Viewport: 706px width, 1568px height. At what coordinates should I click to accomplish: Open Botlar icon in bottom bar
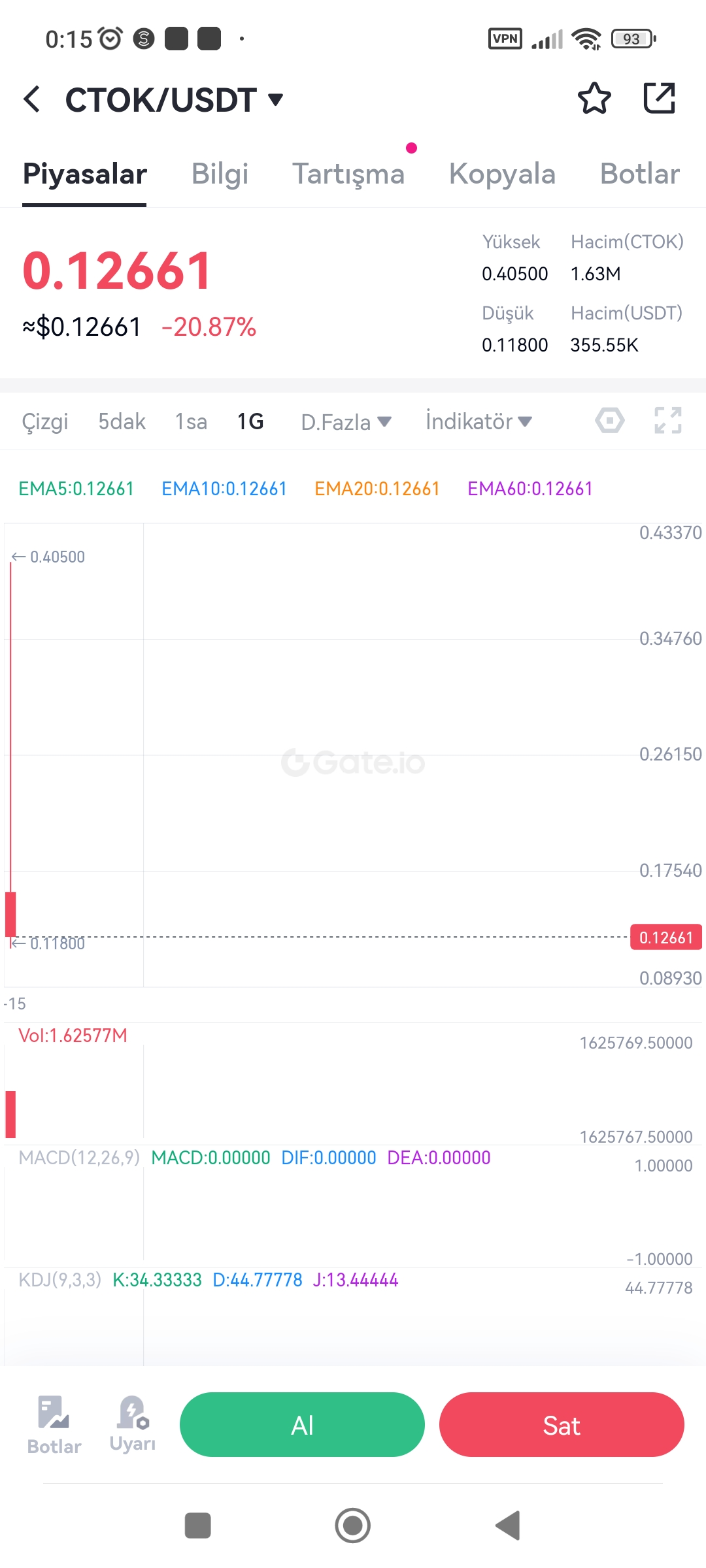(54, 1425)
